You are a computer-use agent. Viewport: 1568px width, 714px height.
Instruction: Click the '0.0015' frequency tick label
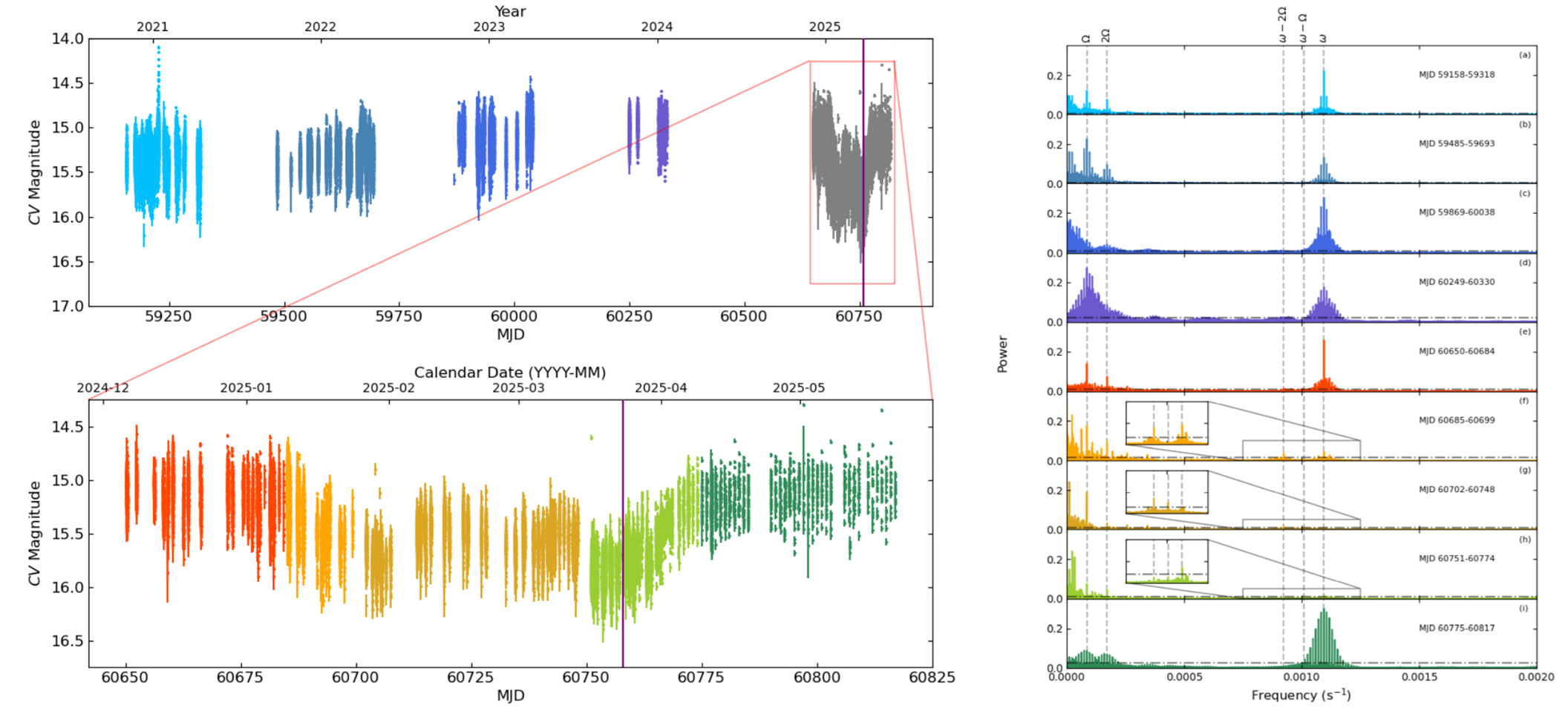coord(1419,678)
